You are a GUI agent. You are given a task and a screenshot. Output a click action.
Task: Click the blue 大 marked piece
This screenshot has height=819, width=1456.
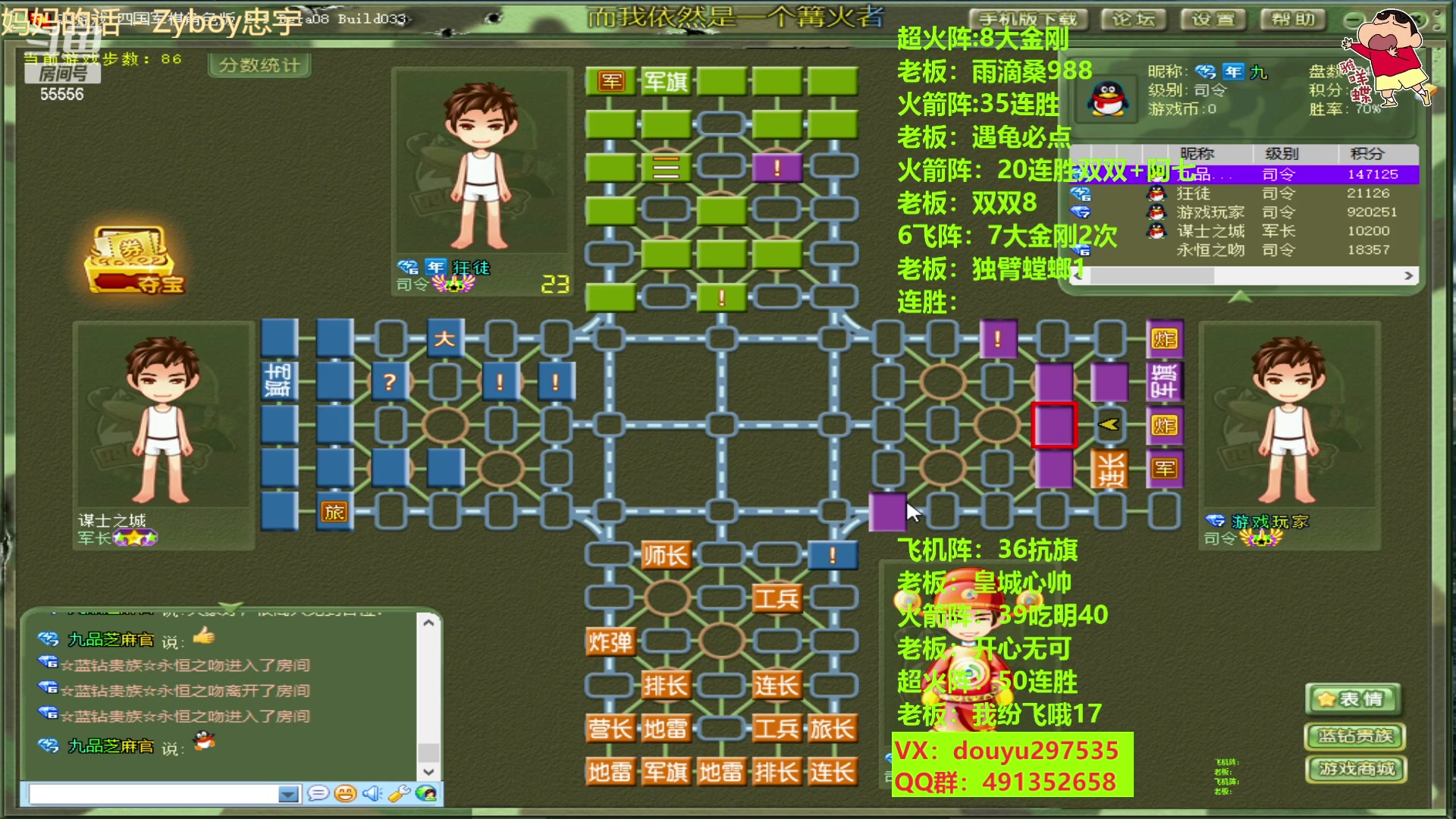pyautogui.click(x=444, y=338)
